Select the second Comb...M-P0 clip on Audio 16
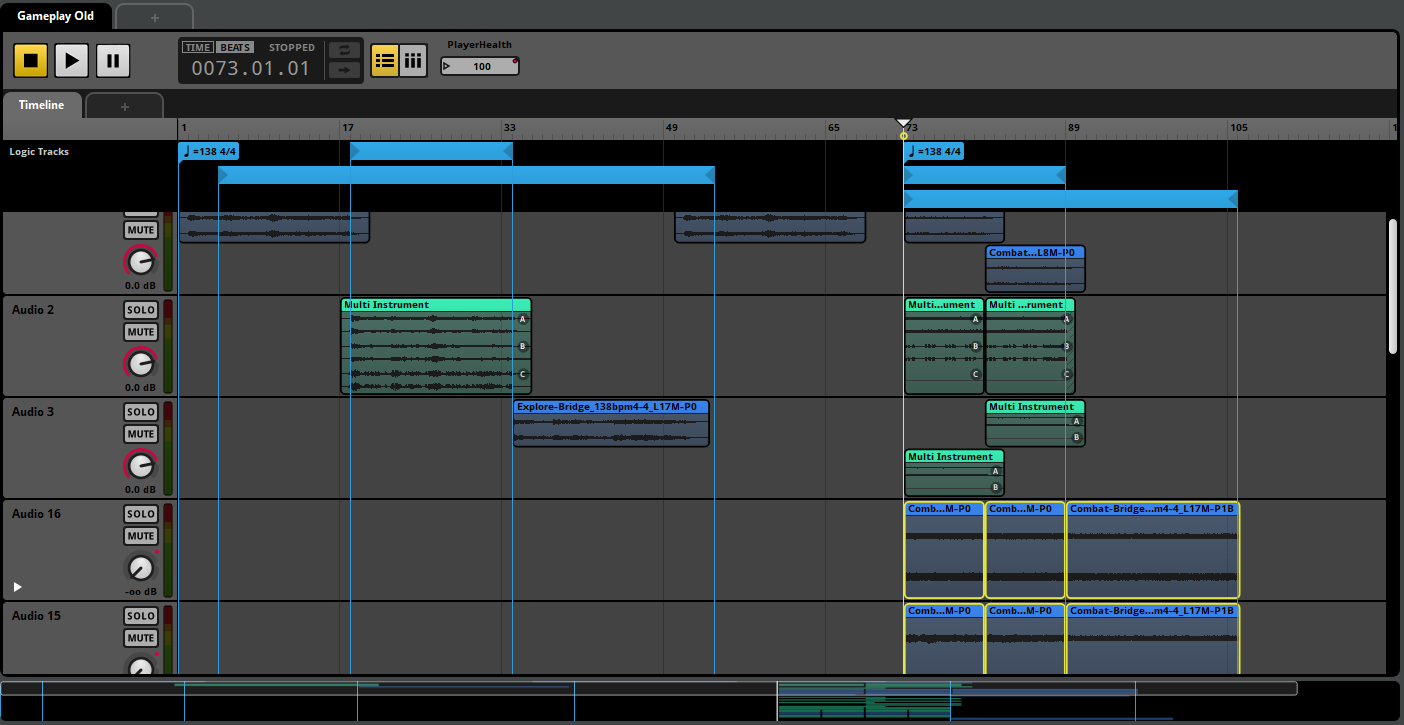Screen dimensions: 1404x725 [x=1025, y=550]
